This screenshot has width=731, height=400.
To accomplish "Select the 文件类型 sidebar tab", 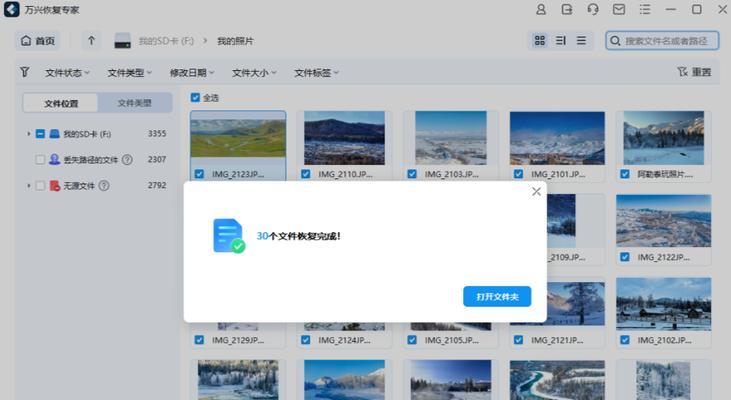I will 135,103.
